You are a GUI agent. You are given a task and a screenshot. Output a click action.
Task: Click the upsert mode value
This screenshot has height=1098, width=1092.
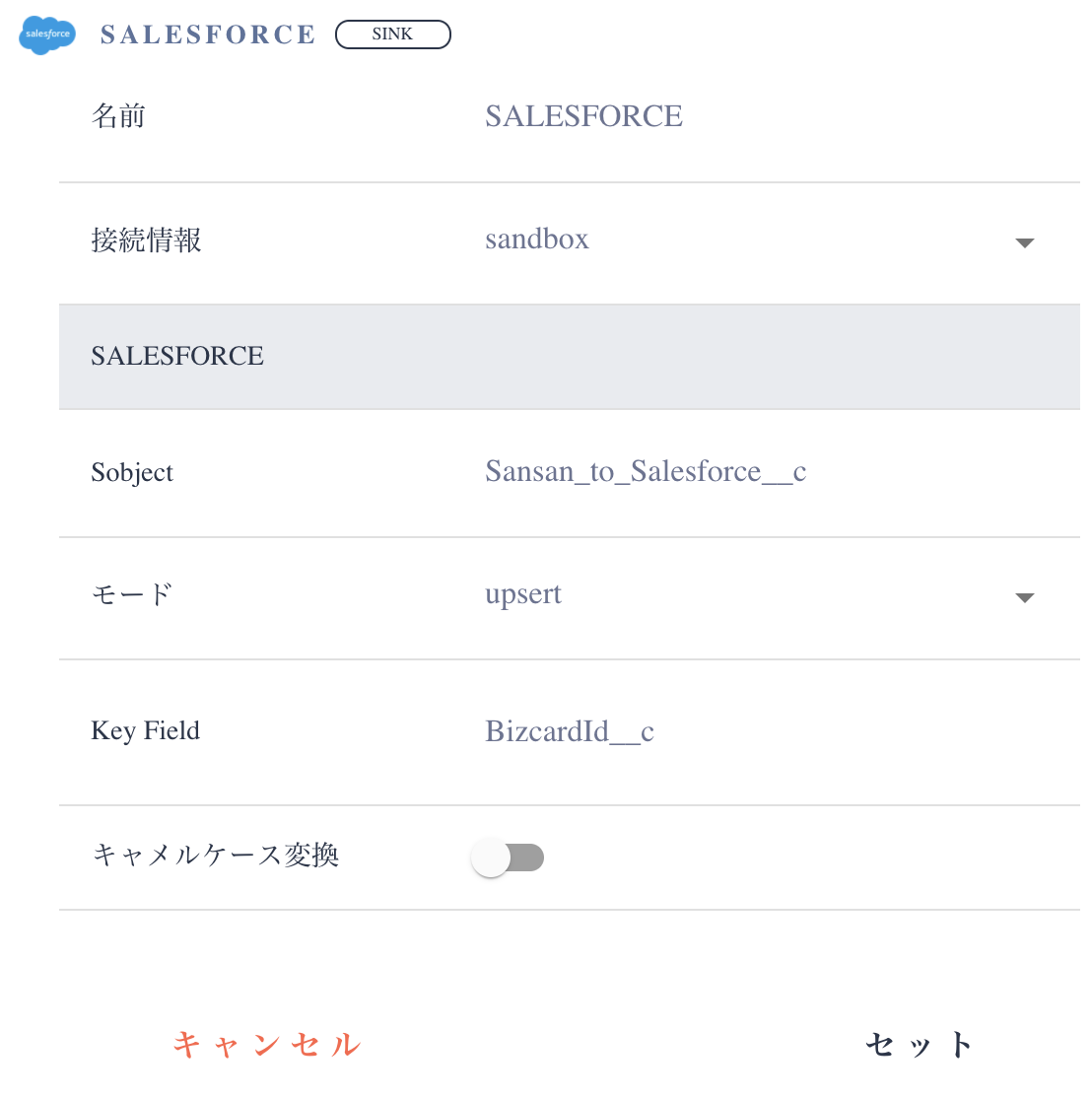[x=523, y=594]
